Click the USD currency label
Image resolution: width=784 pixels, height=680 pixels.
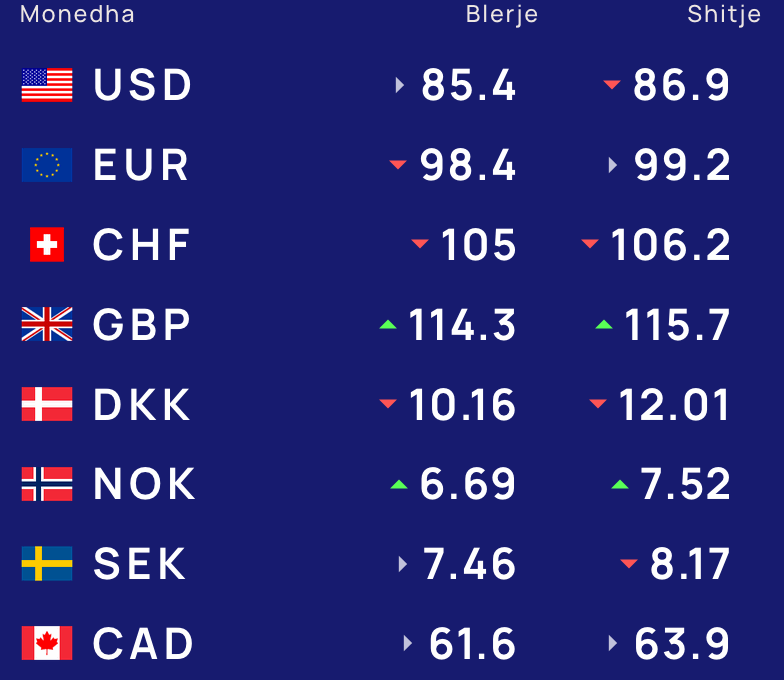tap(142, 84)
